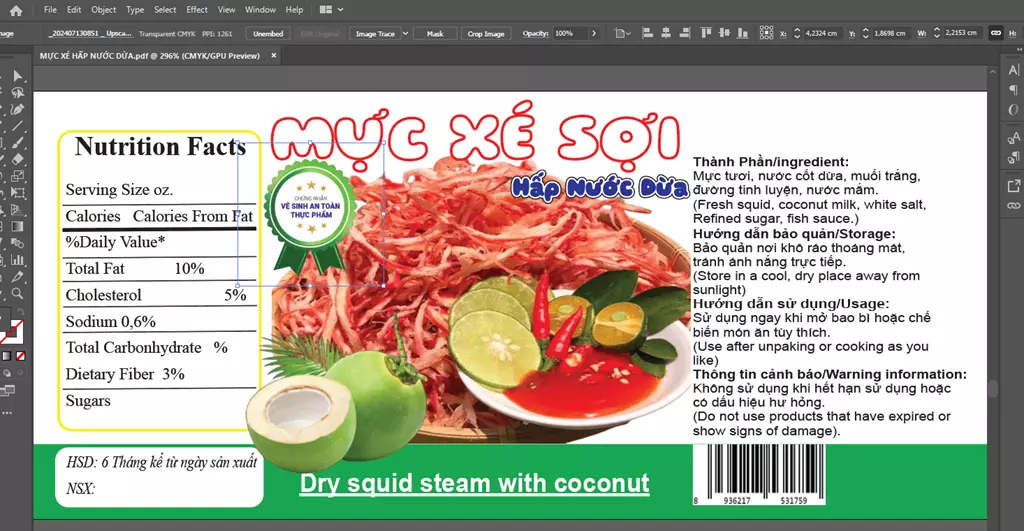Open the Asset Export panel icon on right dock
The height and width of the screenshot is (531, 1024).
(x=1014, y=186)
